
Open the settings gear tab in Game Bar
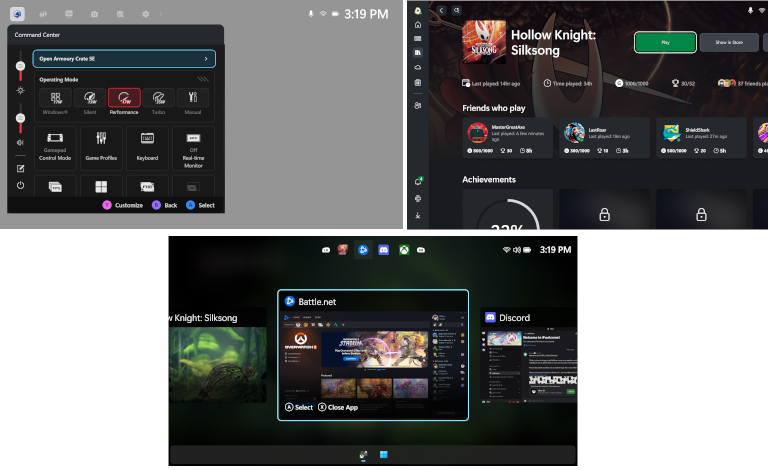coord(145,14)
